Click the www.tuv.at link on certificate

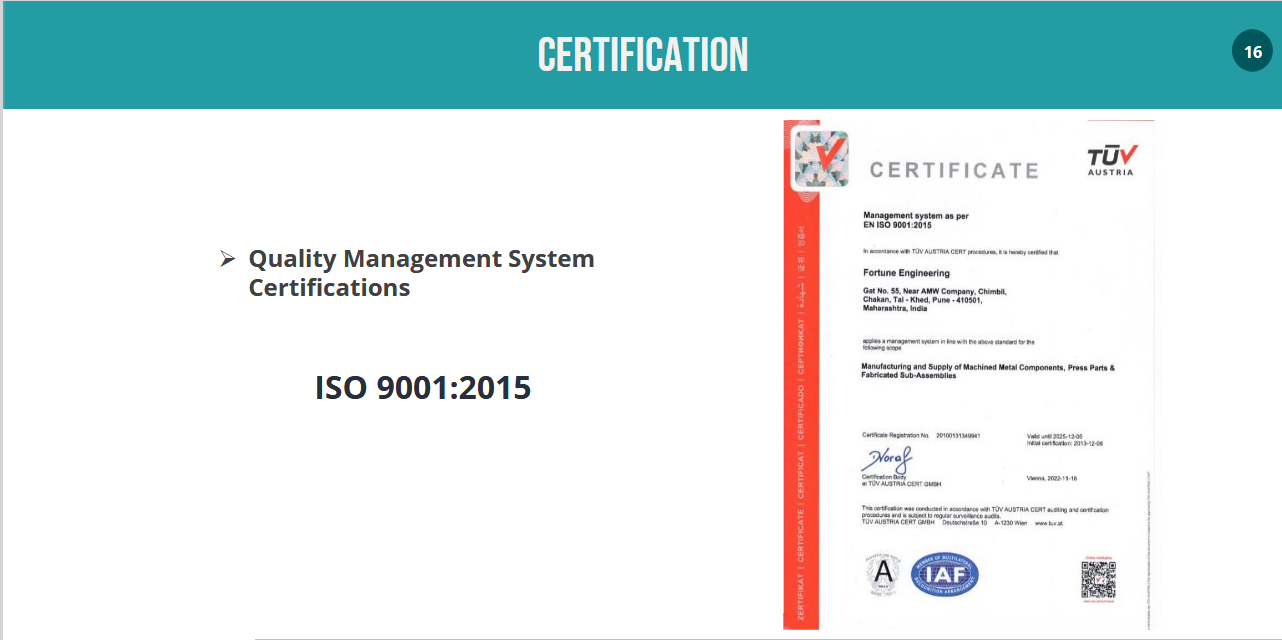[x=1048, y=523]
